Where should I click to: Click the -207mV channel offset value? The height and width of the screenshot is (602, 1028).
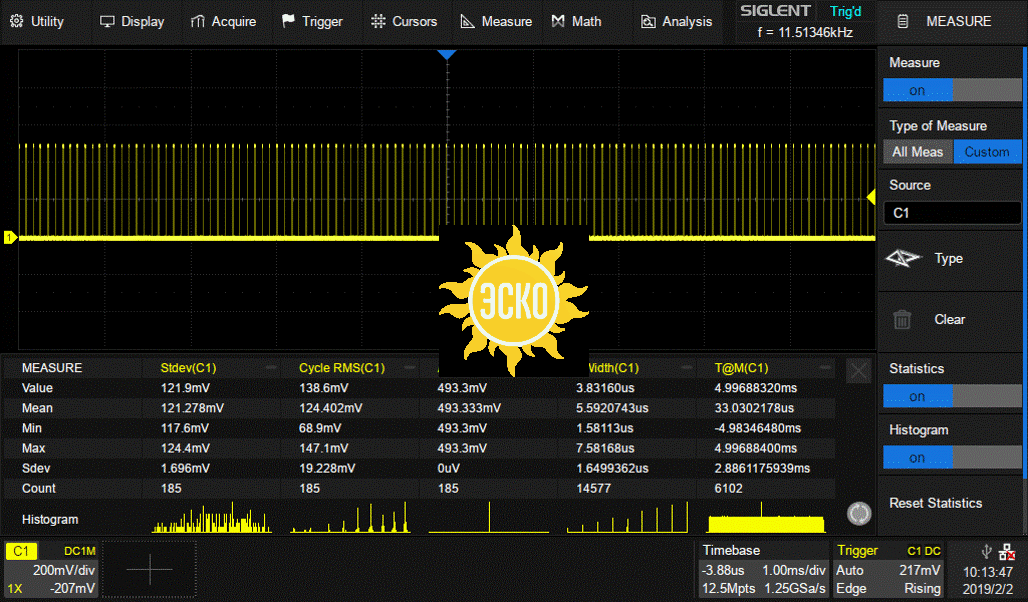pyautogui.click(x=73, y=588)
